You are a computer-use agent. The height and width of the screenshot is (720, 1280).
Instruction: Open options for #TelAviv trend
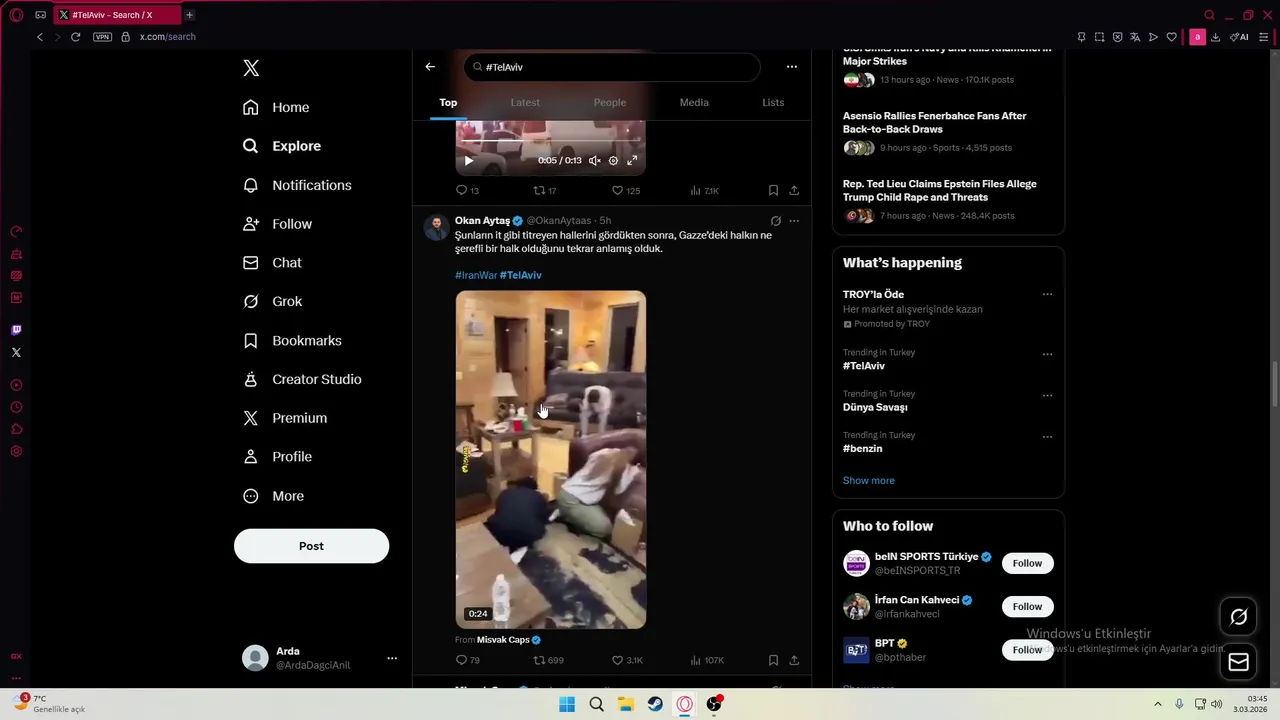1047,354
